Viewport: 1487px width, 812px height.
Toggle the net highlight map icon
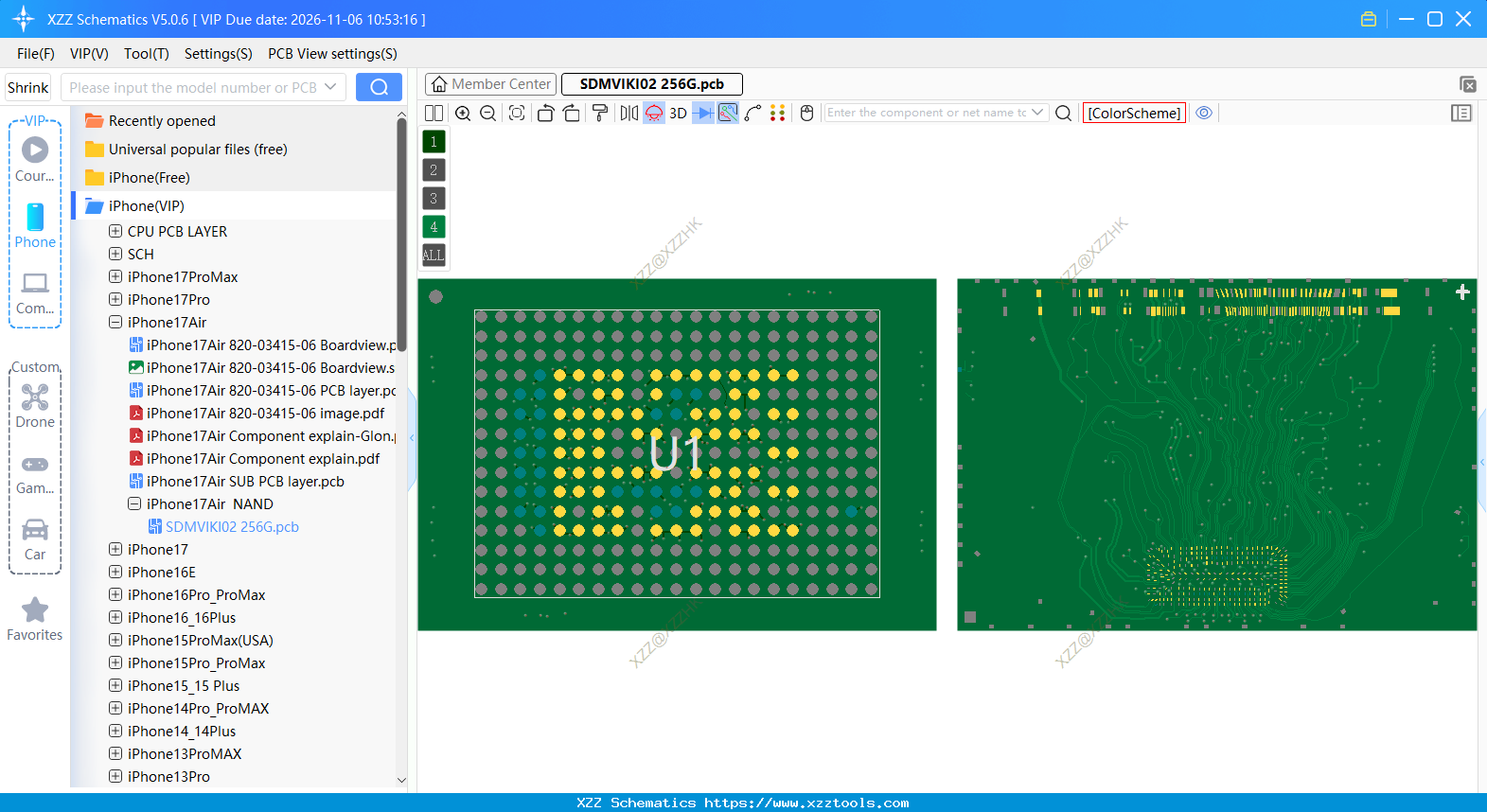click(728, 114)
